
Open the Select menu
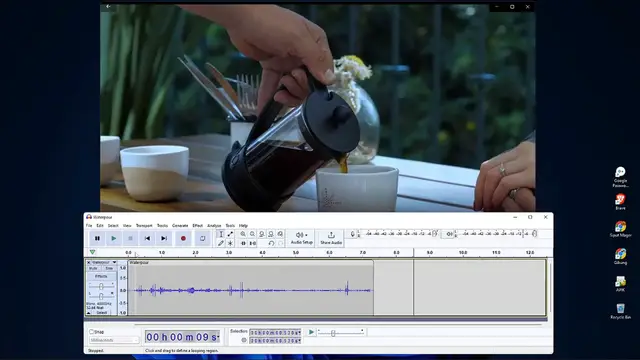(x=113, y=225)
